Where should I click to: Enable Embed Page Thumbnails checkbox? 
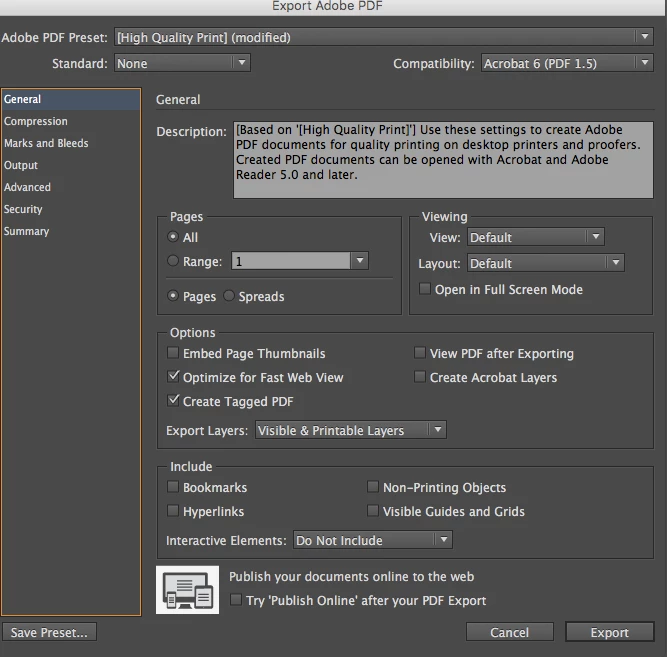click(x=173, y=353)
